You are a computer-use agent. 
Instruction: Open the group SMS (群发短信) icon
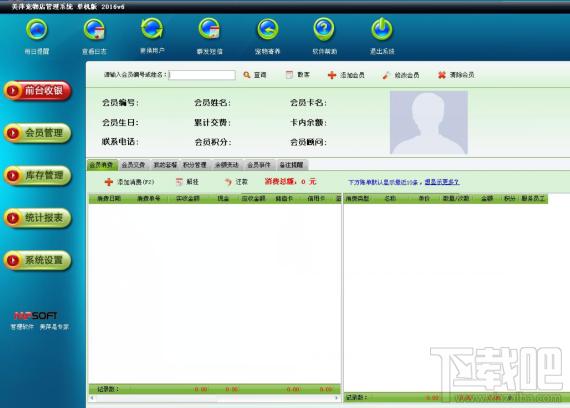pos(209,30)
